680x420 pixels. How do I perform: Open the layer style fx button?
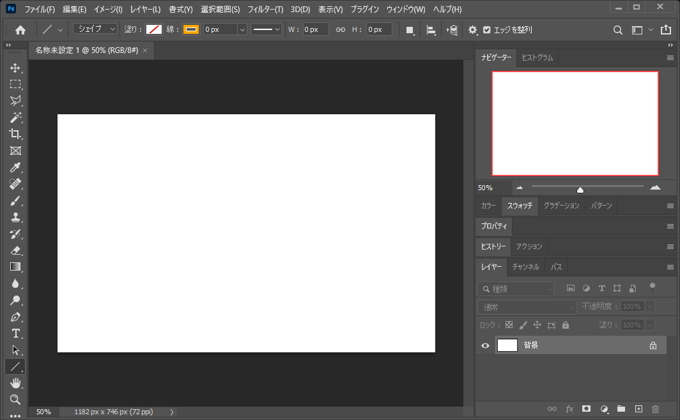coord(569,409)
